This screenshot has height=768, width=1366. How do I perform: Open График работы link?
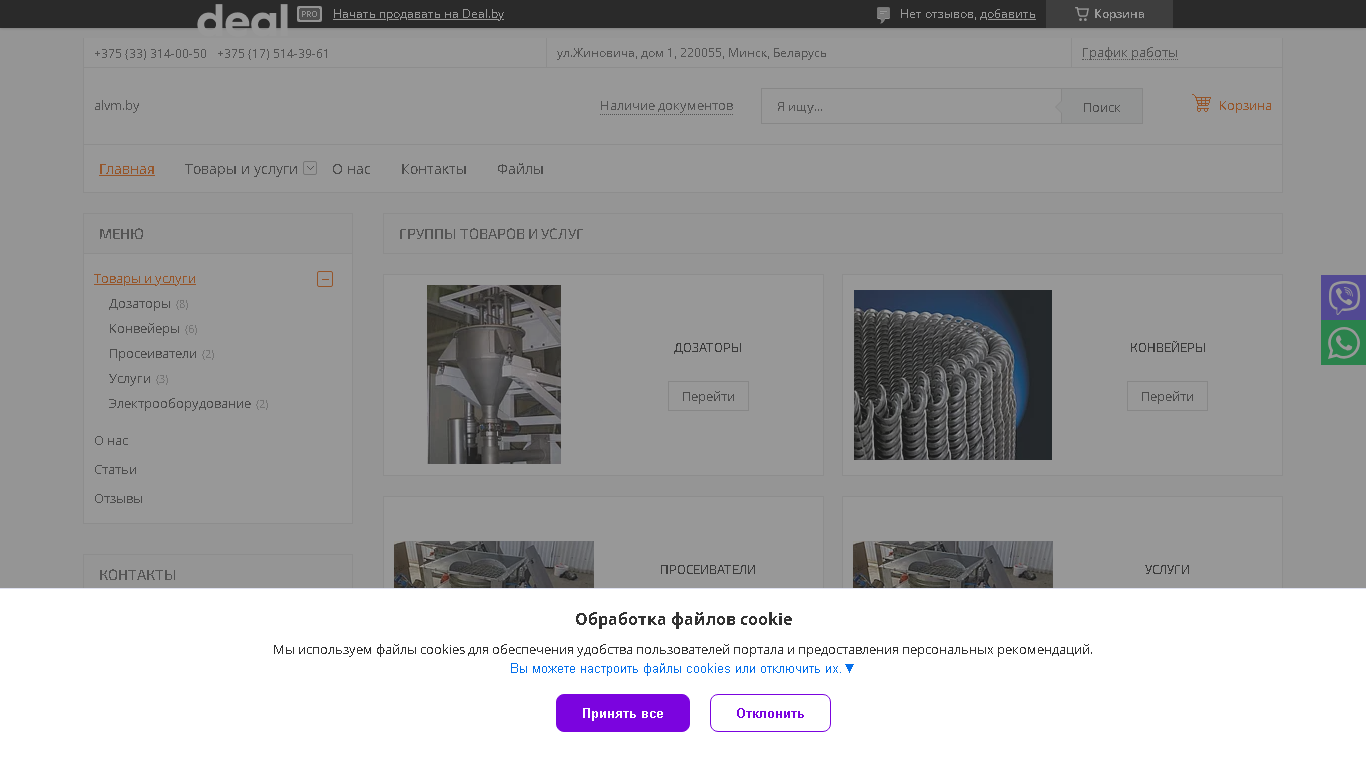click(1130, 53)
